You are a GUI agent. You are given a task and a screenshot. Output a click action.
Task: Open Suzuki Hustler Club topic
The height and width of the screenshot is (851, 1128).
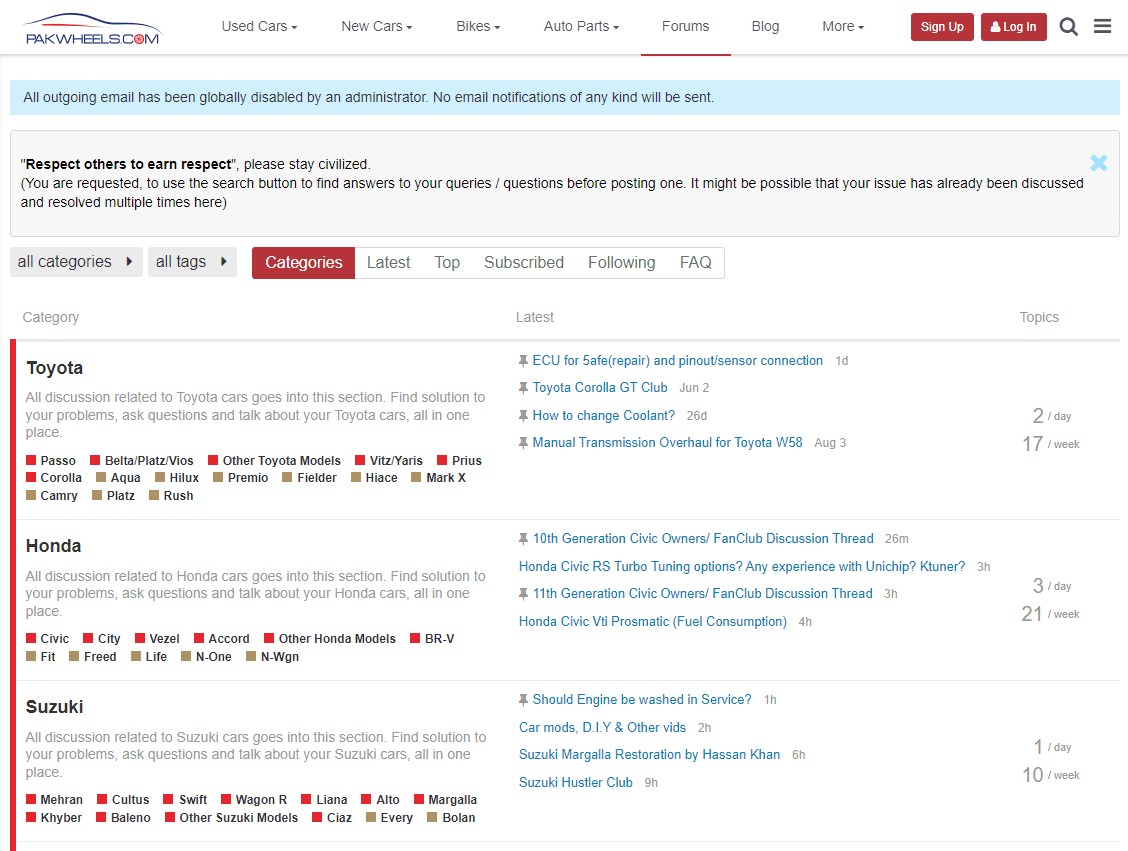pos(576,783)
